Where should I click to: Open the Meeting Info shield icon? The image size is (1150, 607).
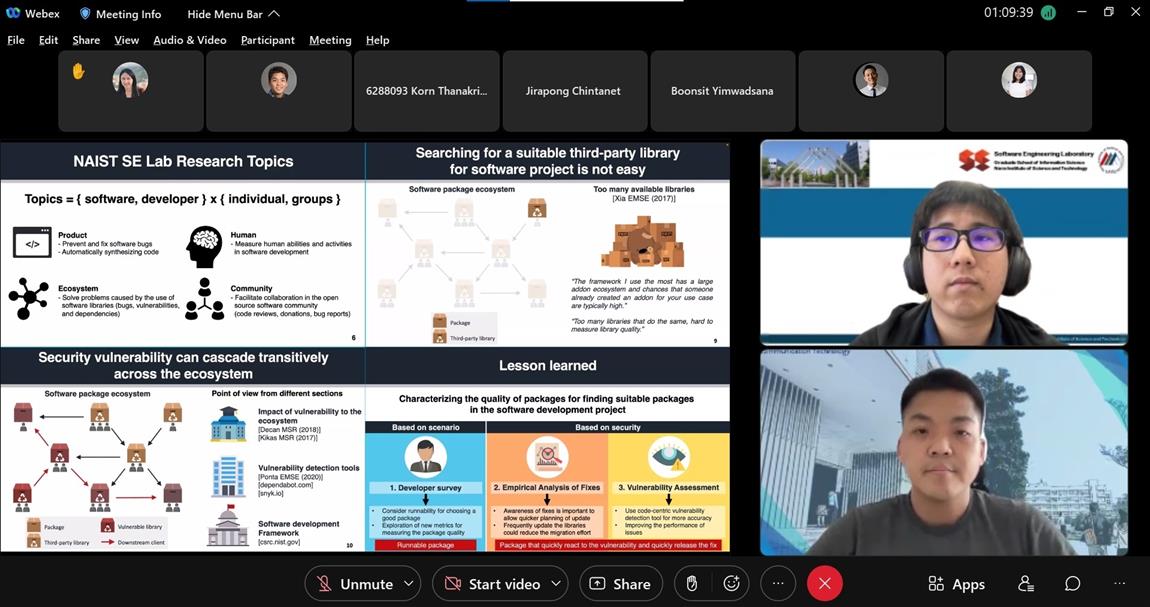(x=85, y=14)
